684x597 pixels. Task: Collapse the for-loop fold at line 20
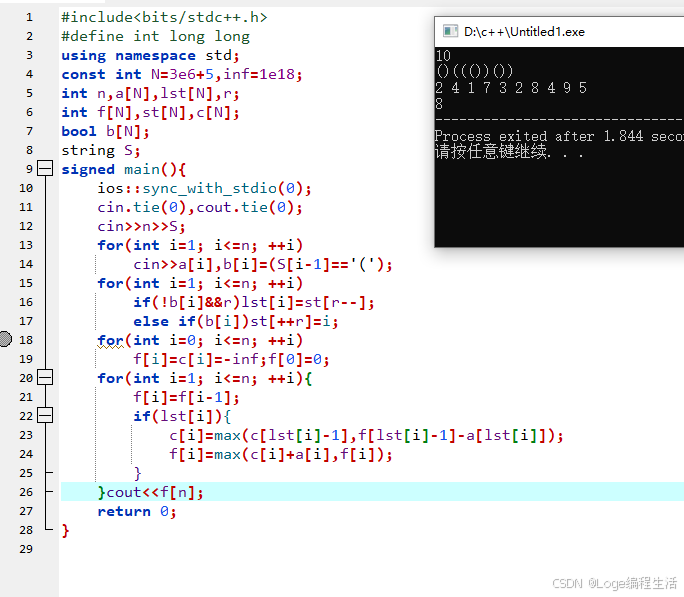click(x=45, y=377)
